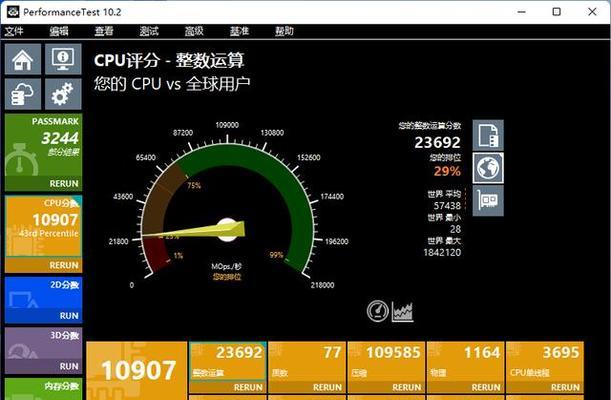Run the 2D分数 test

(69, 316)
